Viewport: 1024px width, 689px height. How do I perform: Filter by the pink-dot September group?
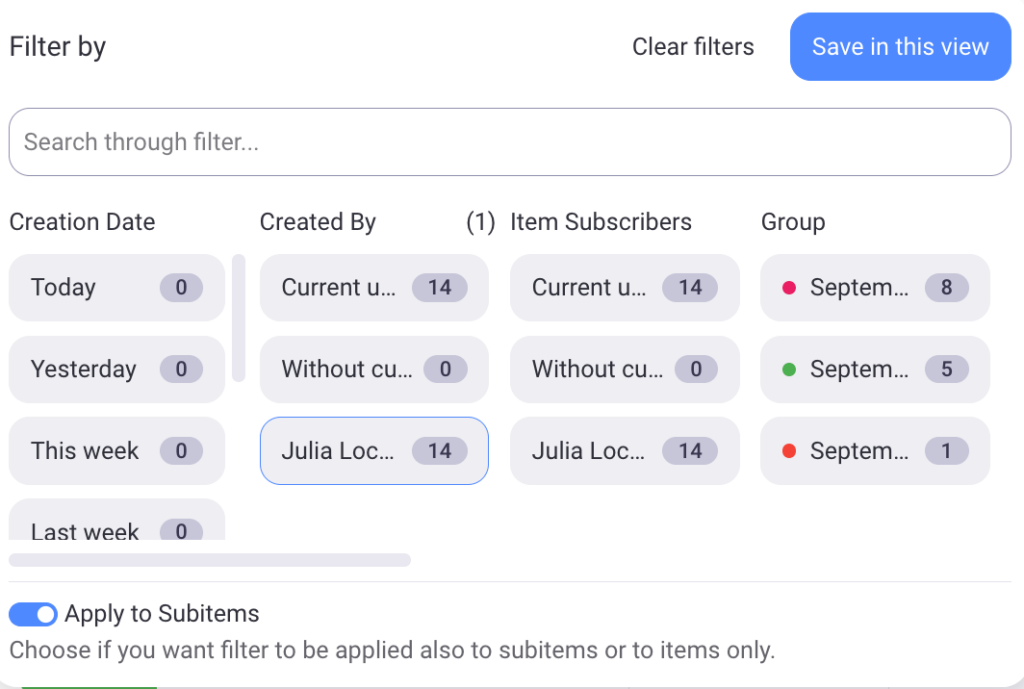[x=874, y=288]
